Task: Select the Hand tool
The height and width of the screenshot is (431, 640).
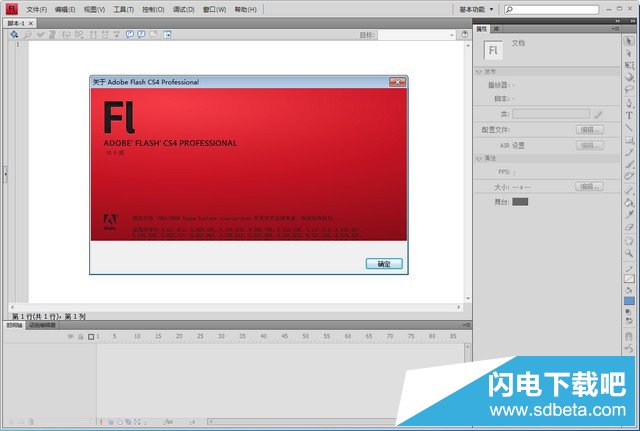Action: pos(629,241)
